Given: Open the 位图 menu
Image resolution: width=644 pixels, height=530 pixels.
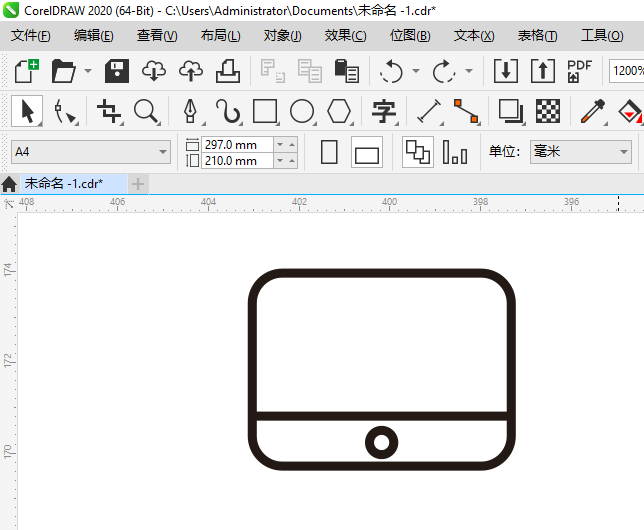Looking at the screenshot, I should (x=410, y=36).
